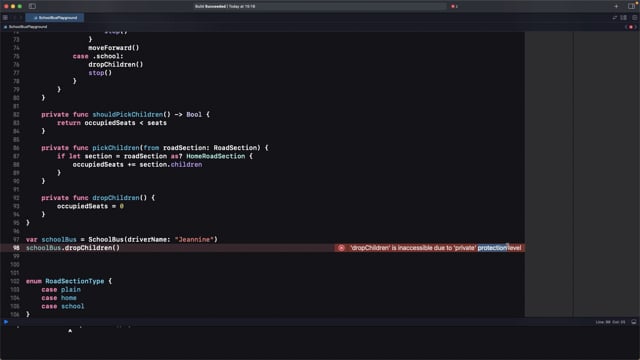Screen dimensions: 640x360
Task: Click 'case plain' in the enum
Action: tap(61, 289)
